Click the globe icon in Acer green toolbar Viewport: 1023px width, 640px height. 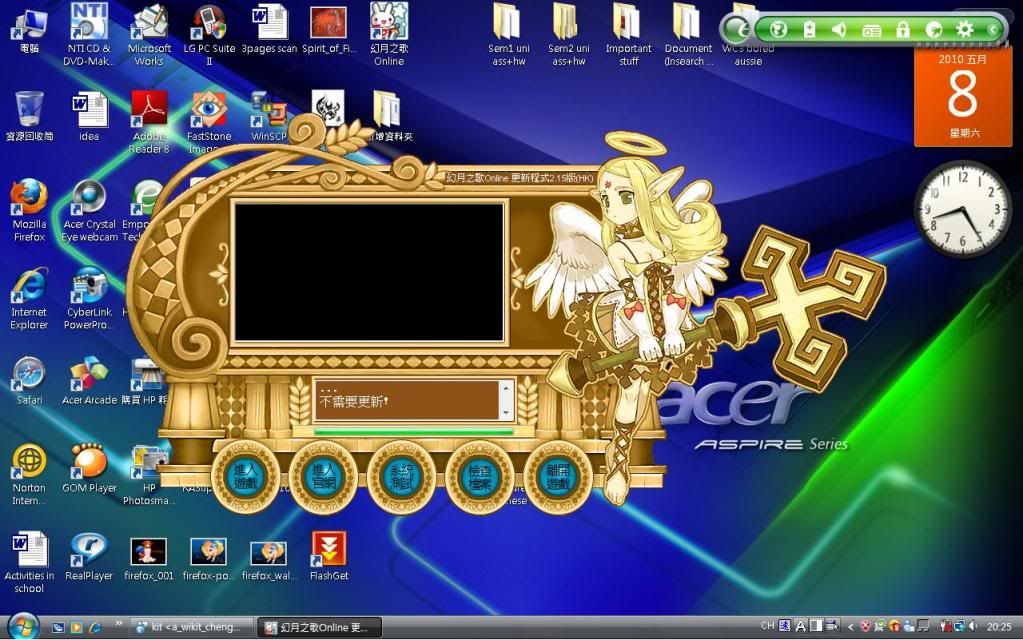[778, 29]
